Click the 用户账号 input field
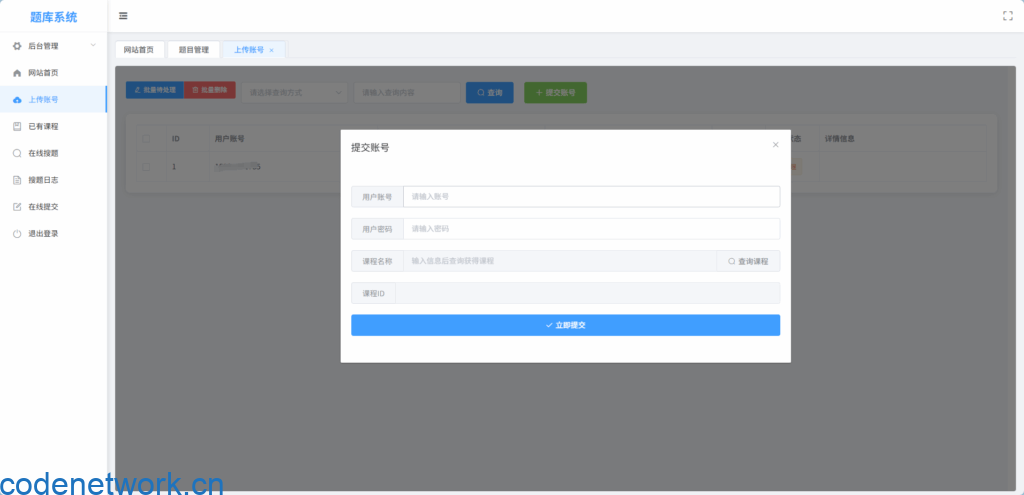The image size is (1024, 495). pyautogui.click(x=590, y=197)
